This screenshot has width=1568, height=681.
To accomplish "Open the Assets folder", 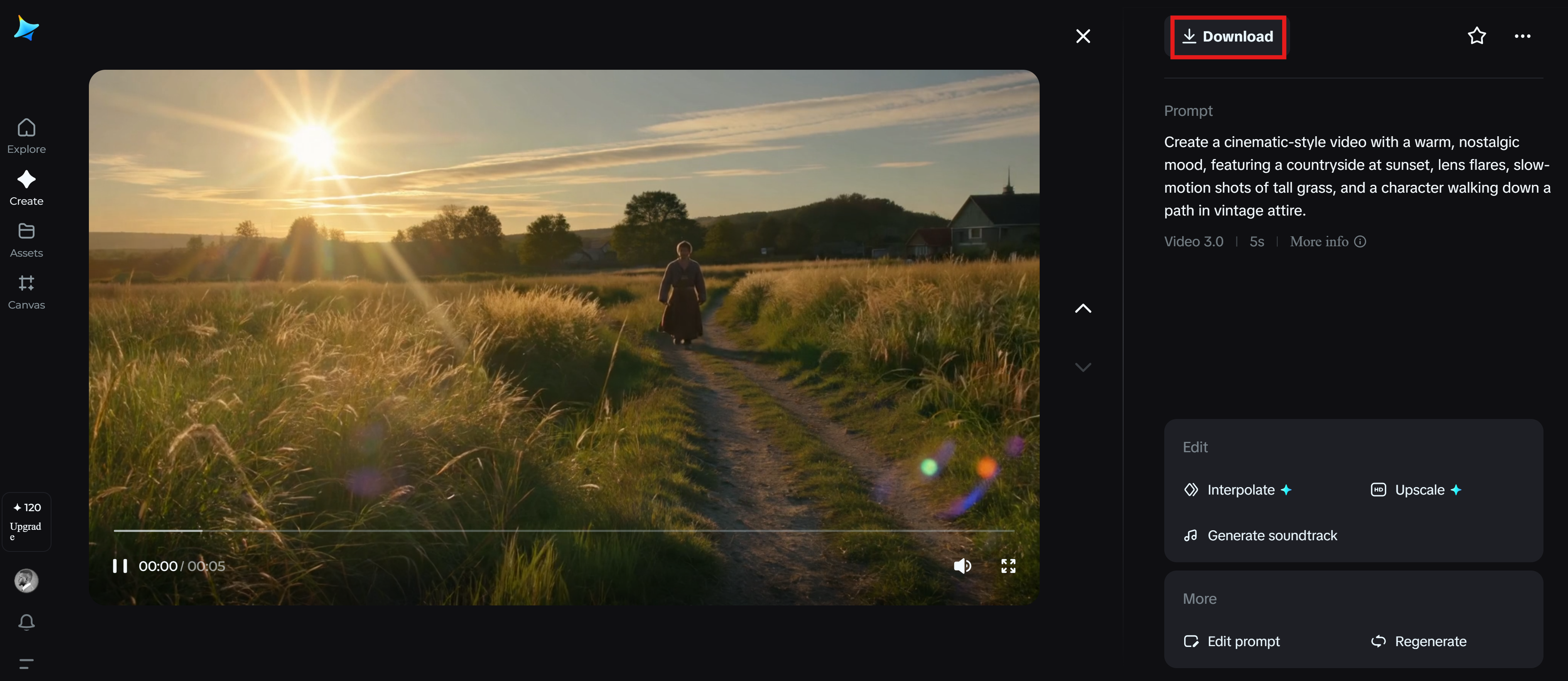I will coord(26,240).
